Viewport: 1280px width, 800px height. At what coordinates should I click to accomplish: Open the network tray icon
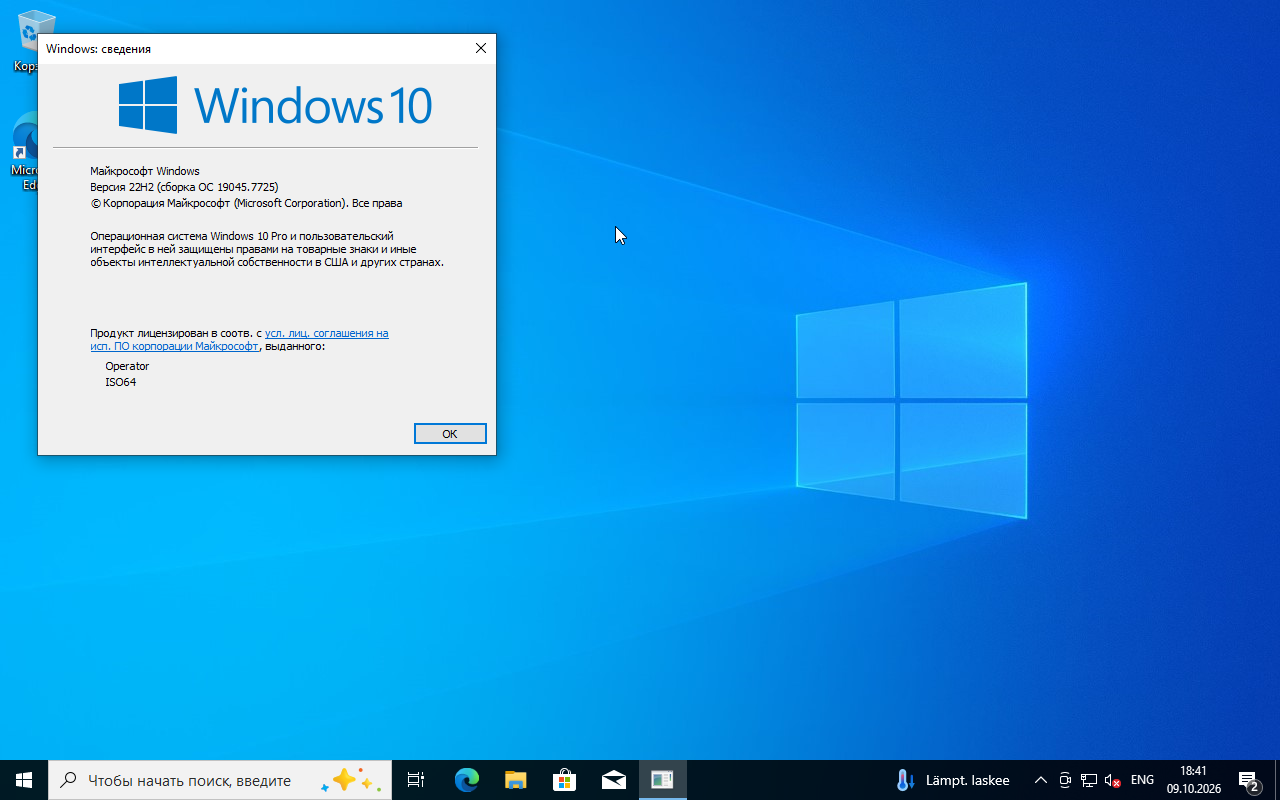pyautogui.click(x=1089, y=780)
